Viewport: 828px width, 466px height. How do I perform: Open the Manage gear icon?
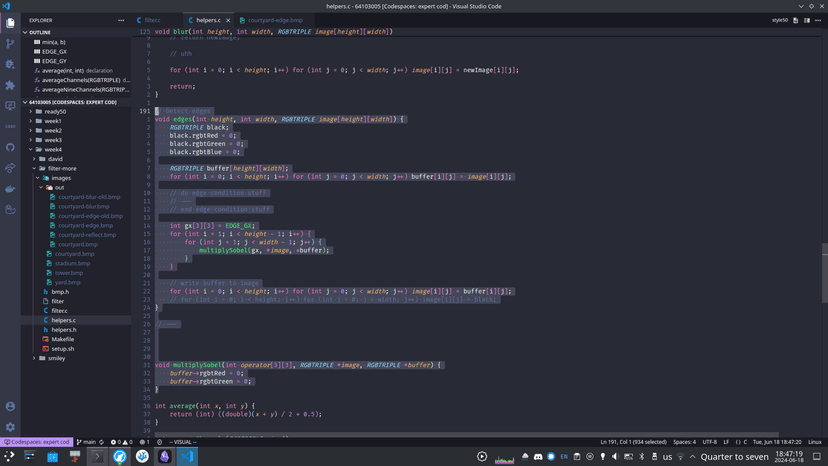click(x=10, y=427)
